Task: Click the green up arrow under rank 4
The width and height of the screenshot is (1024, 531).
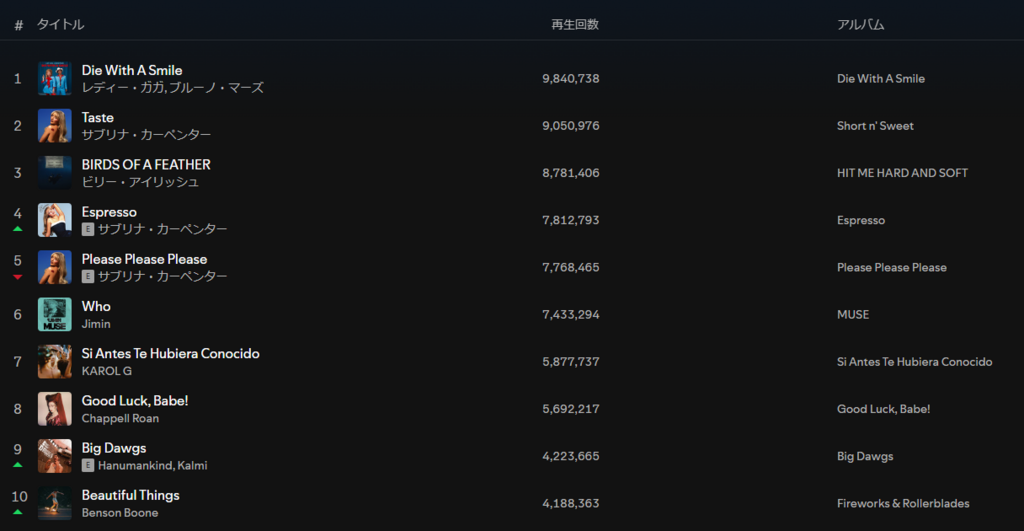Action: [x=18, y=229]
